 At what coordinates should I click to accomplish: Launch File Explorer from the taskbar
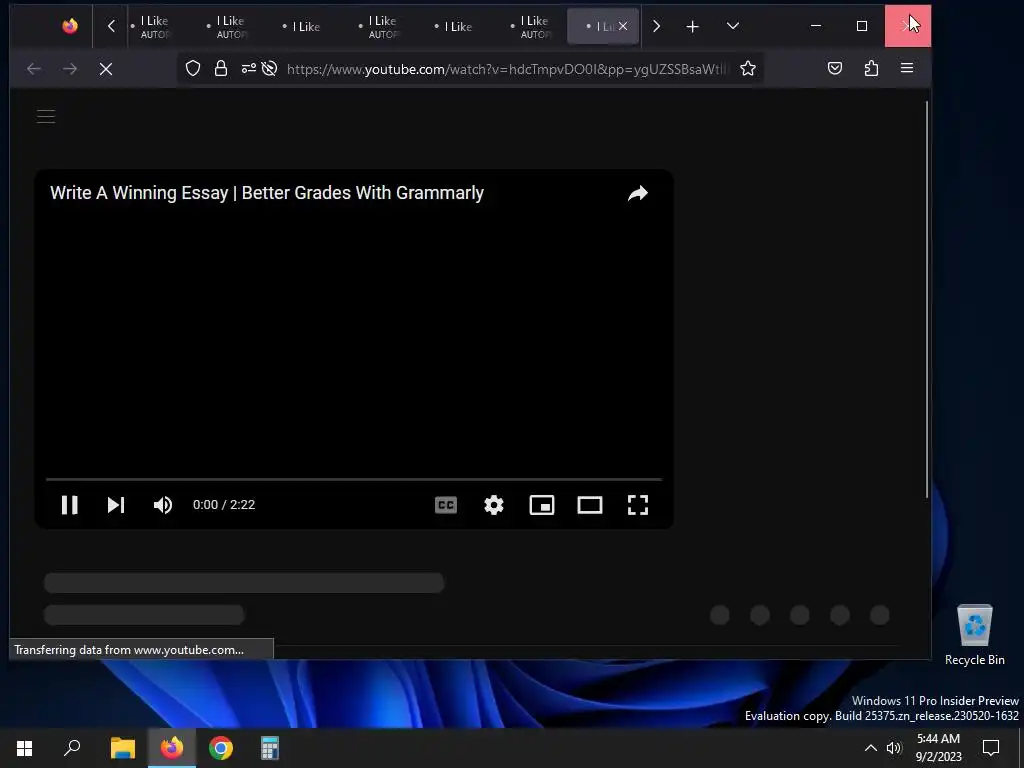[x=123, y=748]
